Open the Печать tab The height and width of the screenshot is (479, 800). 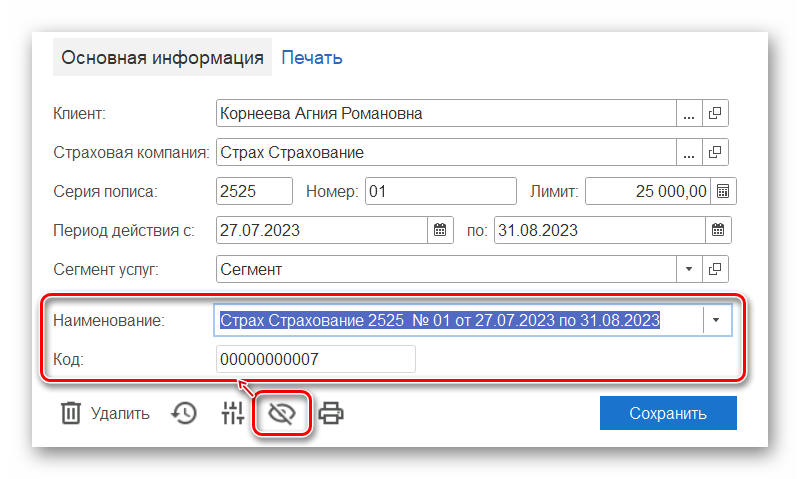(x=312, y=58)
